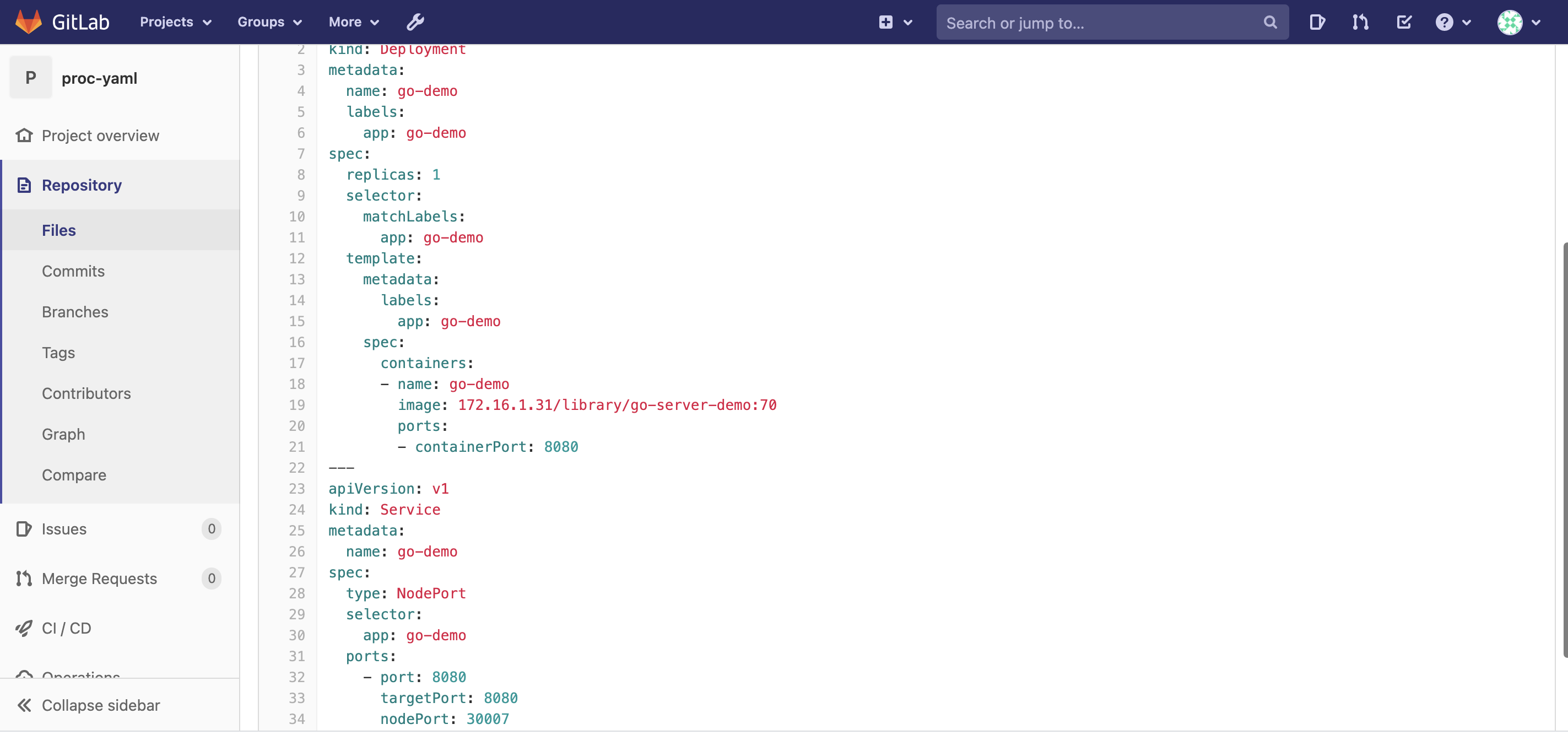Screen dimensions: 1568x735
Task: Click the CI / CD rocket icon
Action: click(24, 628)
